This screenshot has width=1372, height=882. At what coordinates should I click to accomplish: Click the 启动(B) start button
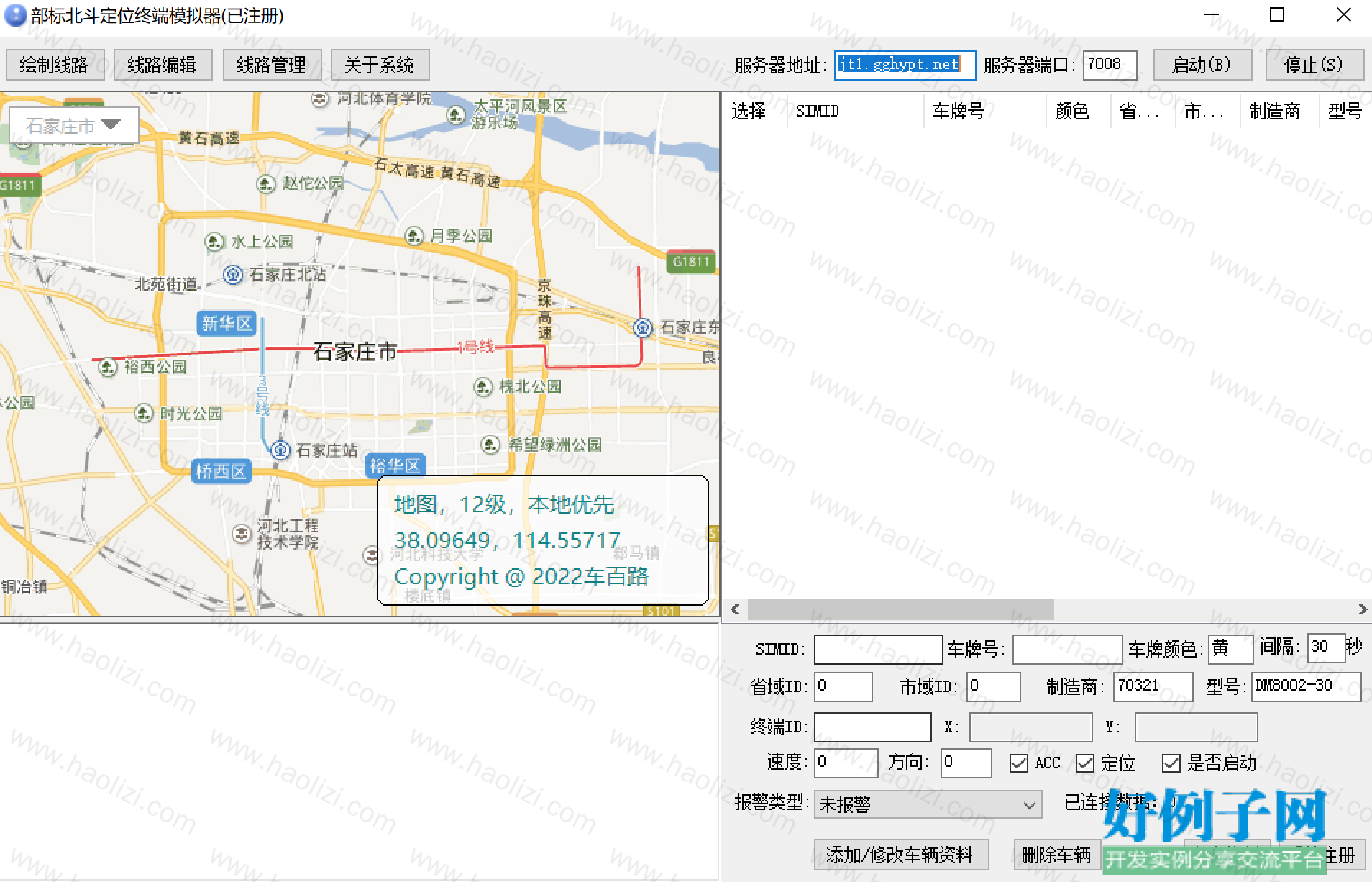tap(1202, 65)
